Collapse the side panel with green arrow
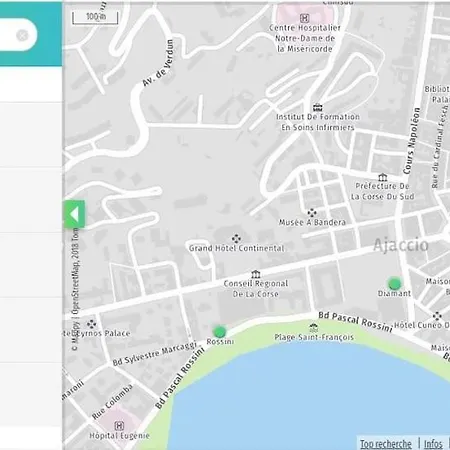 tap(74, 214)
